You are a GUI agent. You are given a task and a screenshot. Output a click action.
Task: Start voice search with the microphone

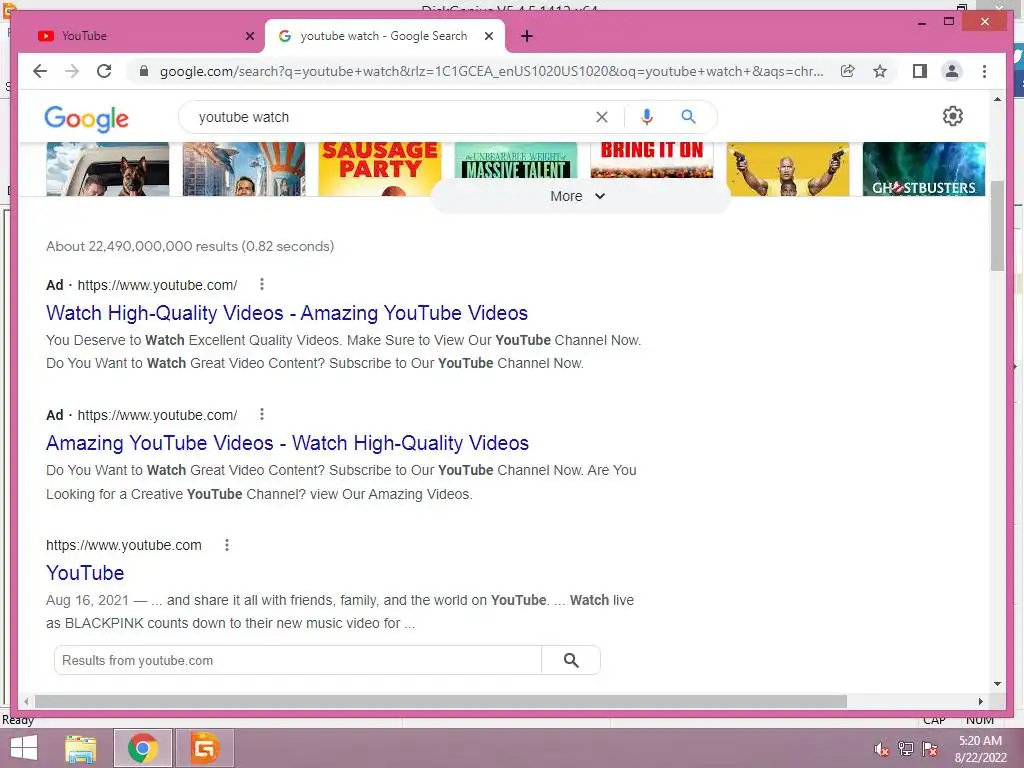pyautogui.click(x=647, y=117)
